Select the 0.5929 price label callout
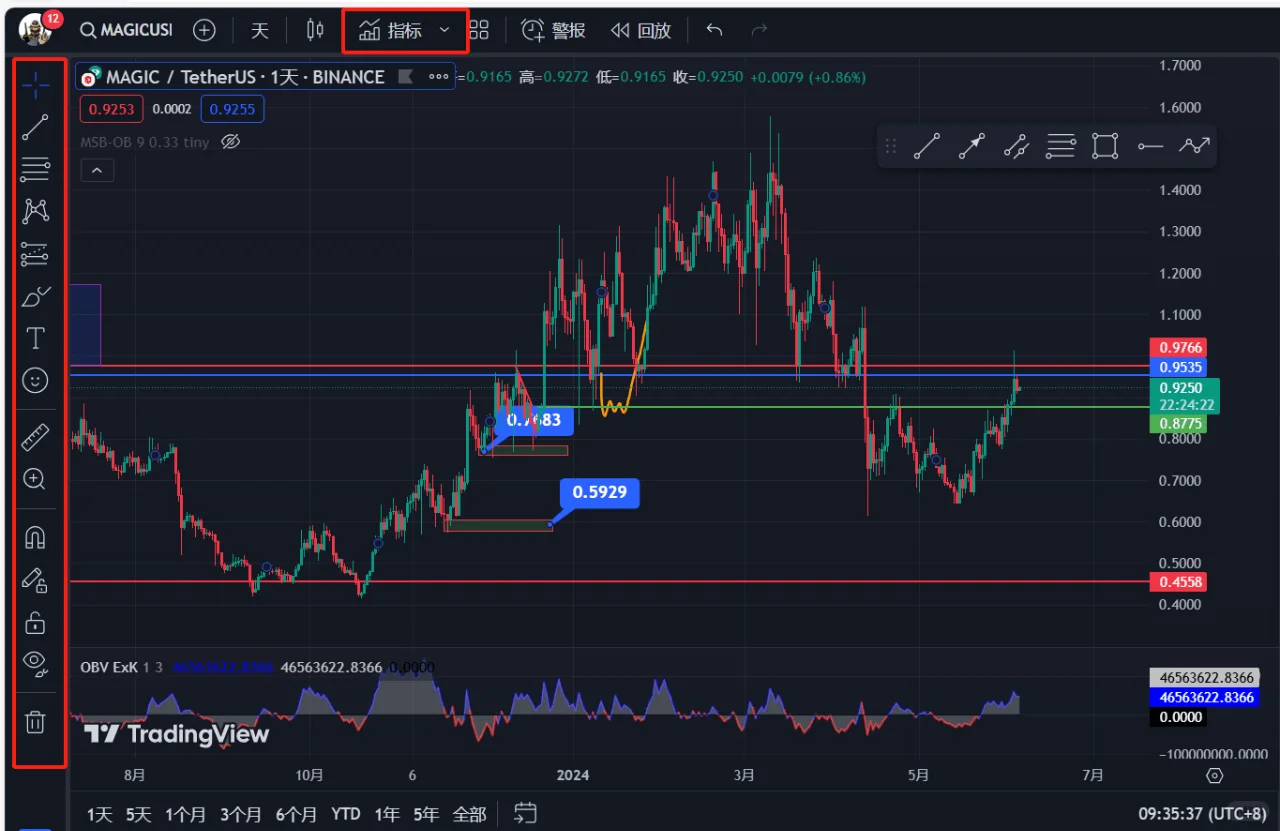Screen dimensions: 1280x831 [x=600, y=492]
